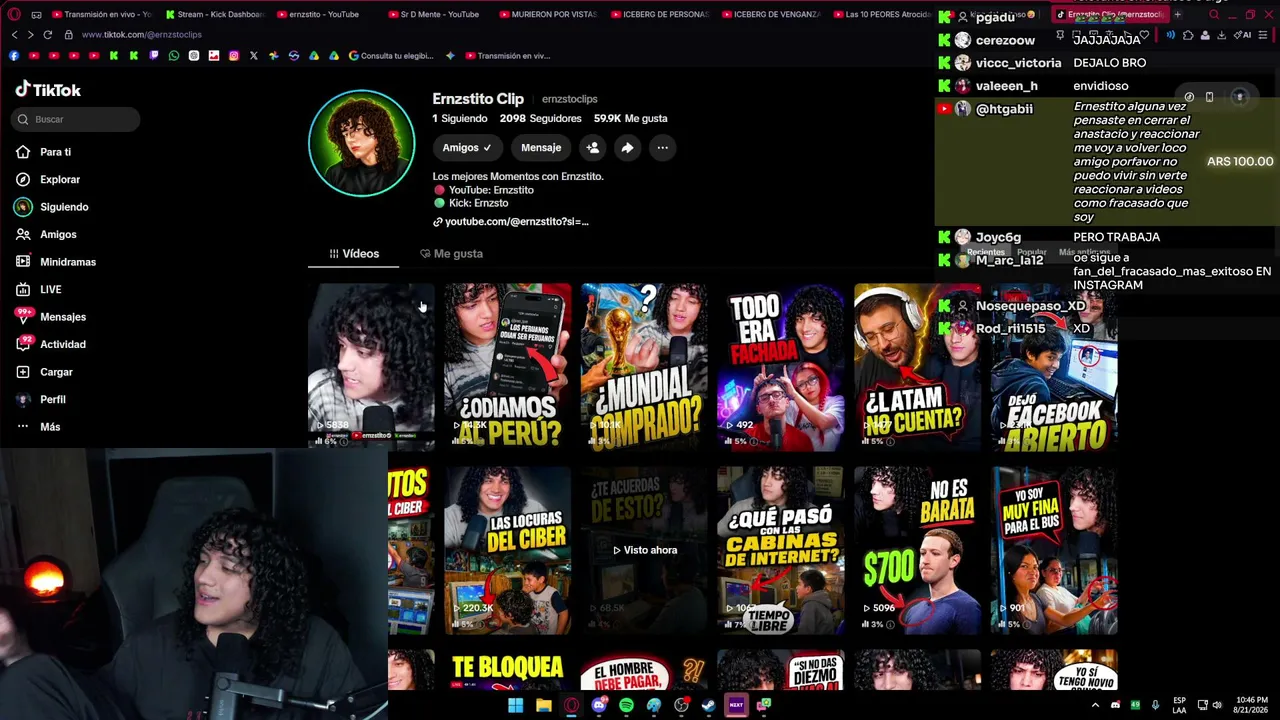The height and width of the screenshot is (720, 1280).
Task: Open Ernzstito Clip profile avatar
Action: click(x=362, y=143)
